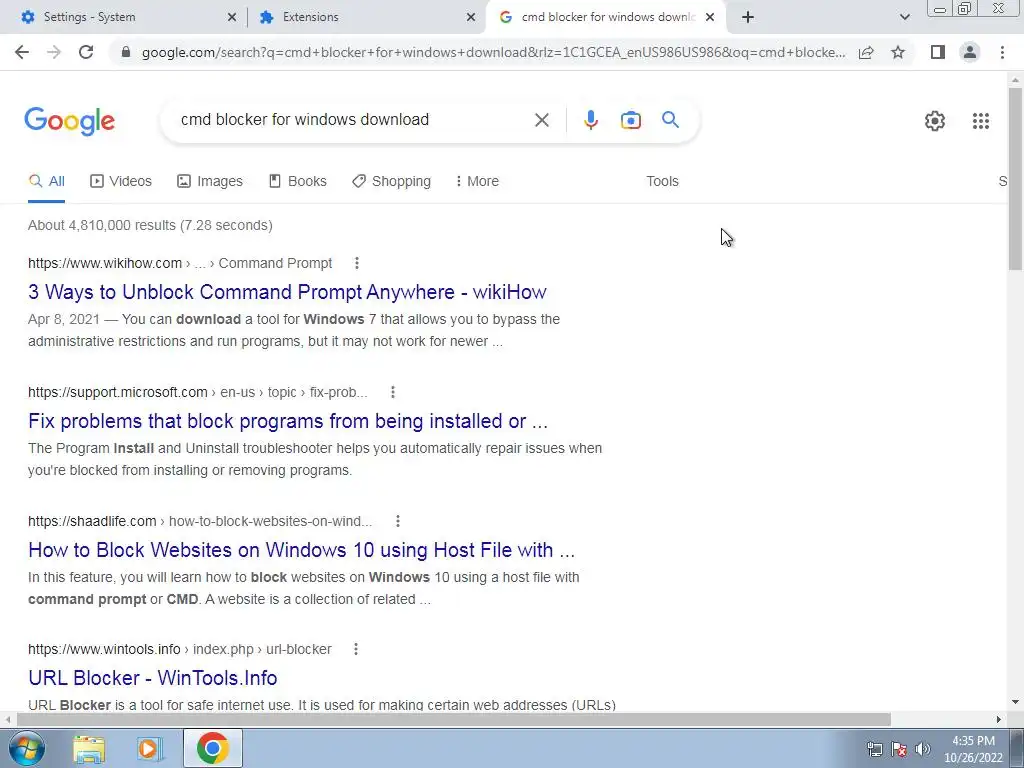This screenshot has height=768, width=1024.
Task: Submit search with the magnifier icon
Action: (x=670, y=120)
